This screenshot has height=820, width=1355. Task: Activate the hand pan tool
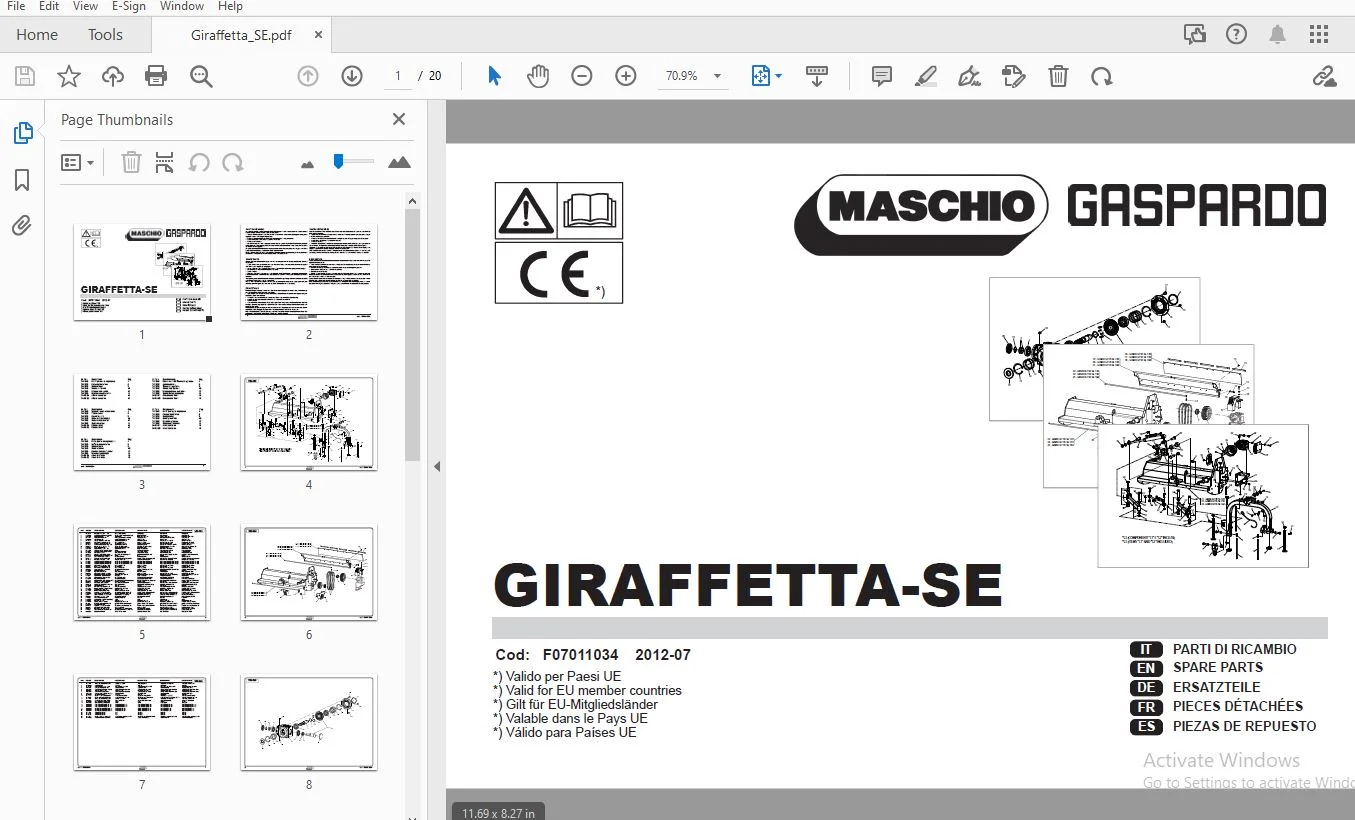pos(538,76)
